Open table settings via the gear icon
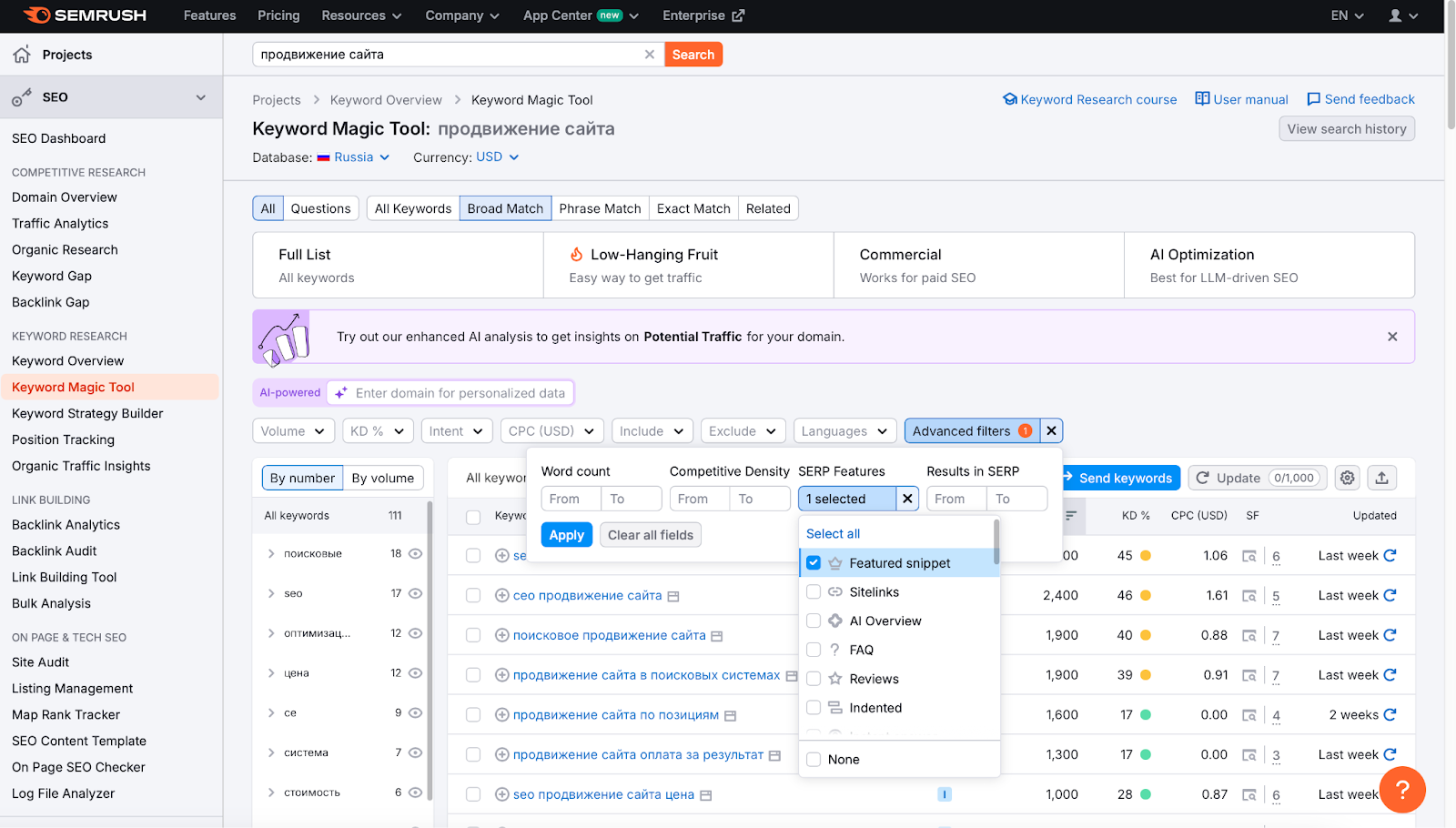The width and height of the screenshot is (1456, 828). click(x=1347, y=477)
